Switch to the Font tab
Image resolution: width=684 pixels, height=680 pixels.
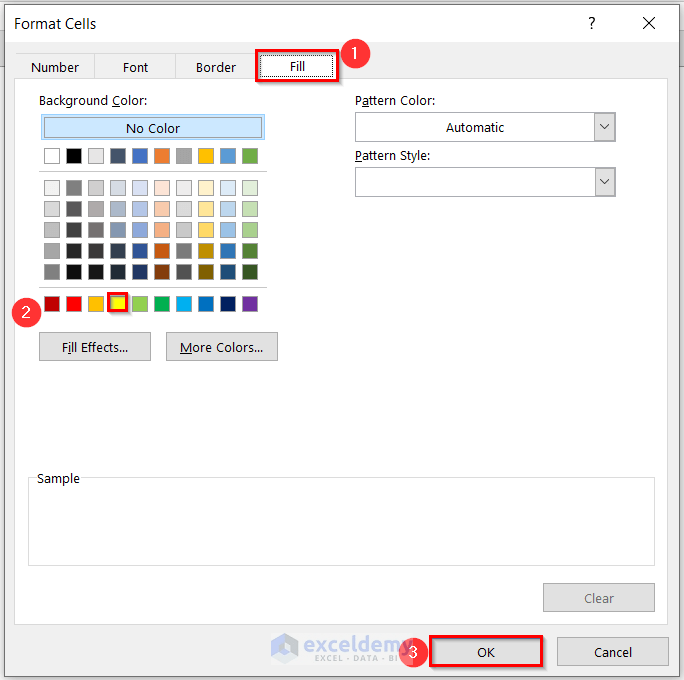coord(135,67)
